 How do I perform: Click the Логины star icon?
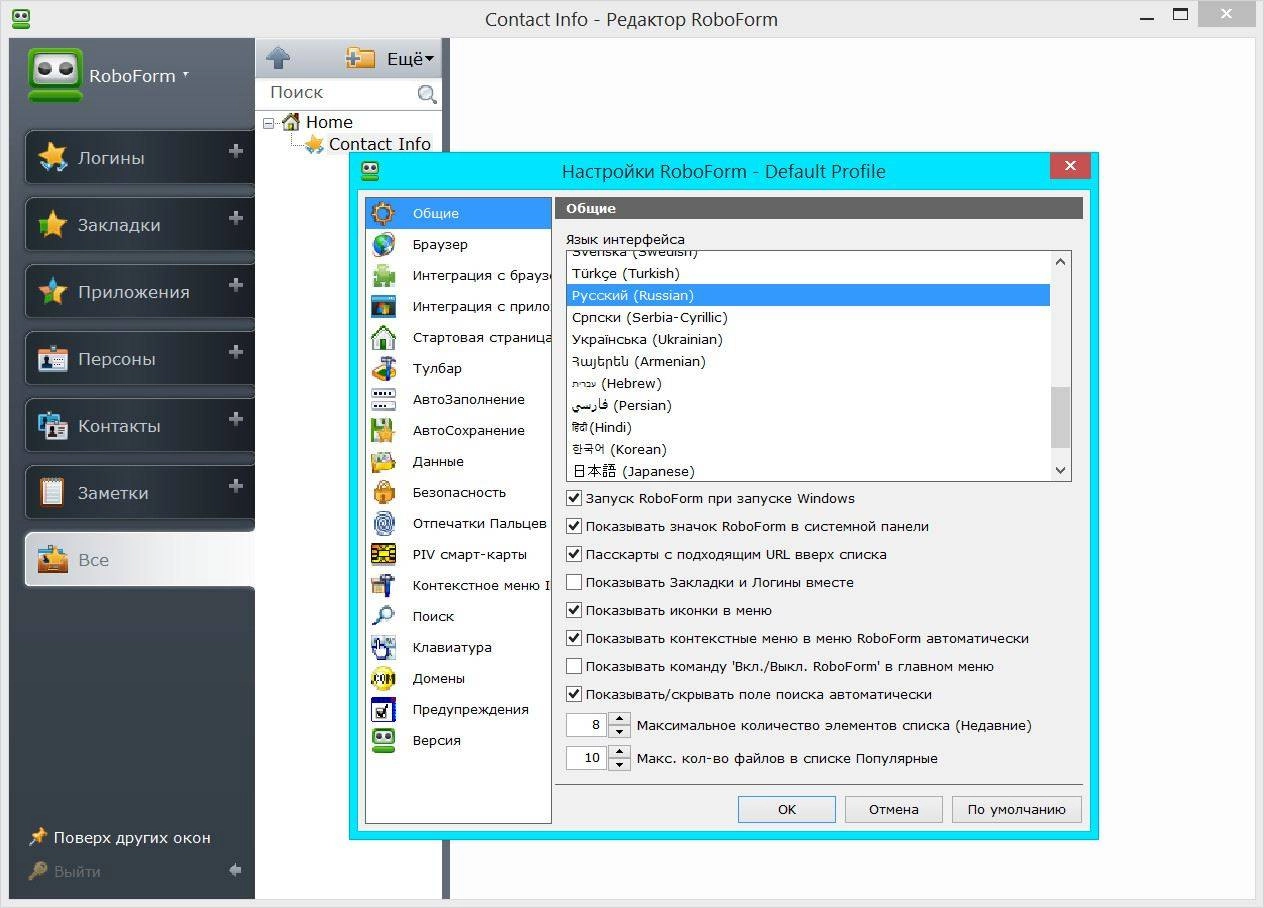tap(52, 158)
